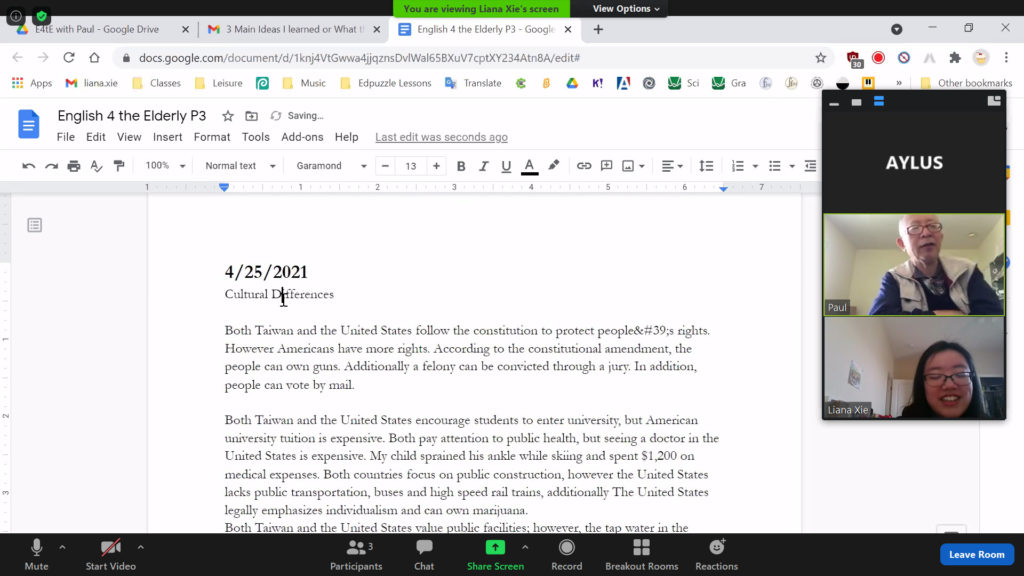The image size is (1024, 576).
Task: Click the address bar URL
Action: click(x=359, y=57)
